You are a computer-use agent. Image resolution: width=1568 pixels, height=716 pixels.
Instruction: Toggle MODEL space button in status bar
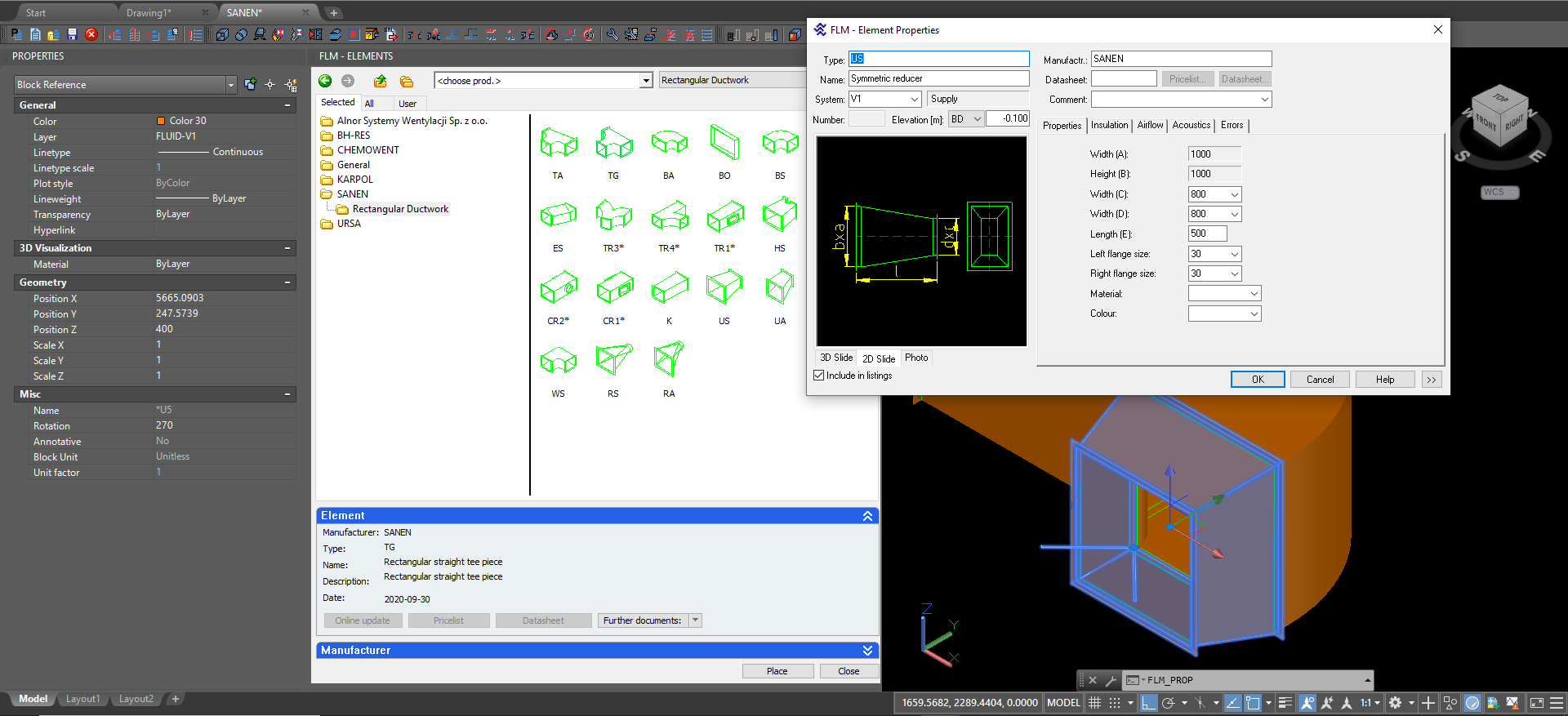click(1063, 703)
